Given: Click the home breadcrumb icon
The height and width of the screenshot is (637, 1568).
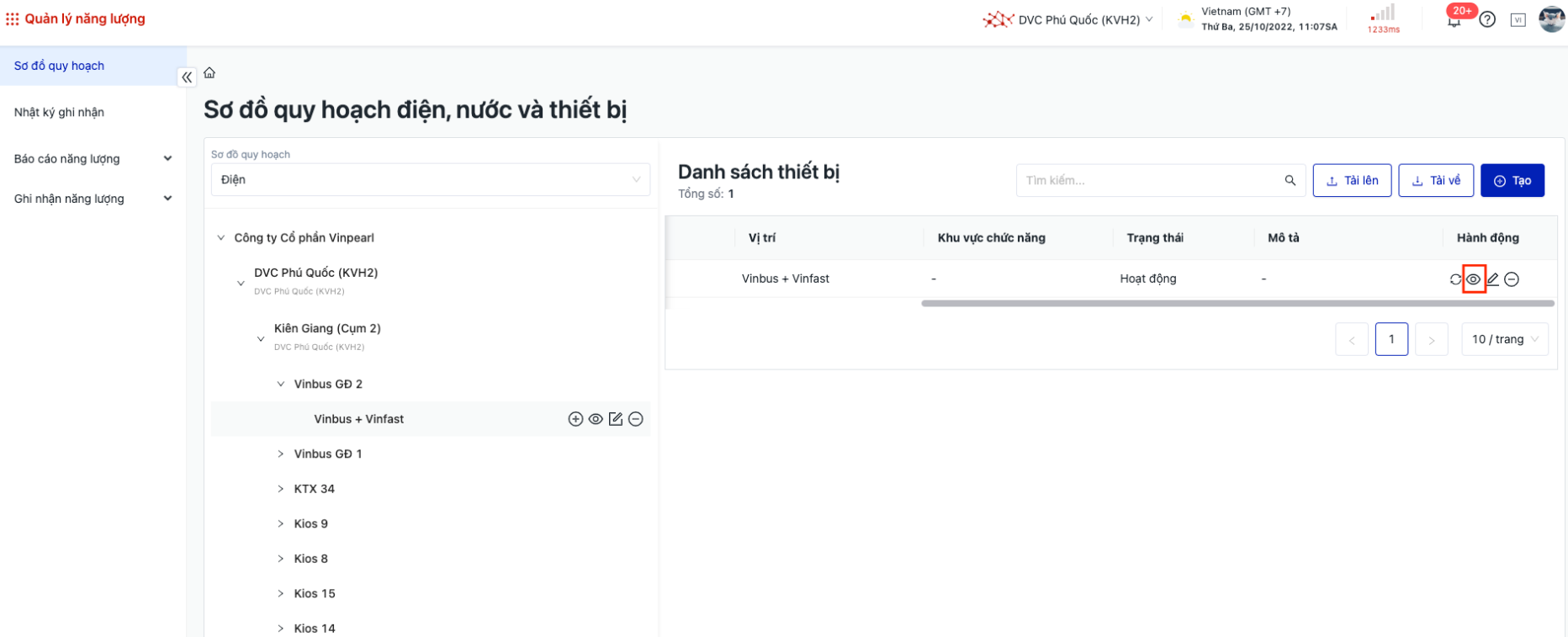Looking at the screenshot, I should [209, 73].
